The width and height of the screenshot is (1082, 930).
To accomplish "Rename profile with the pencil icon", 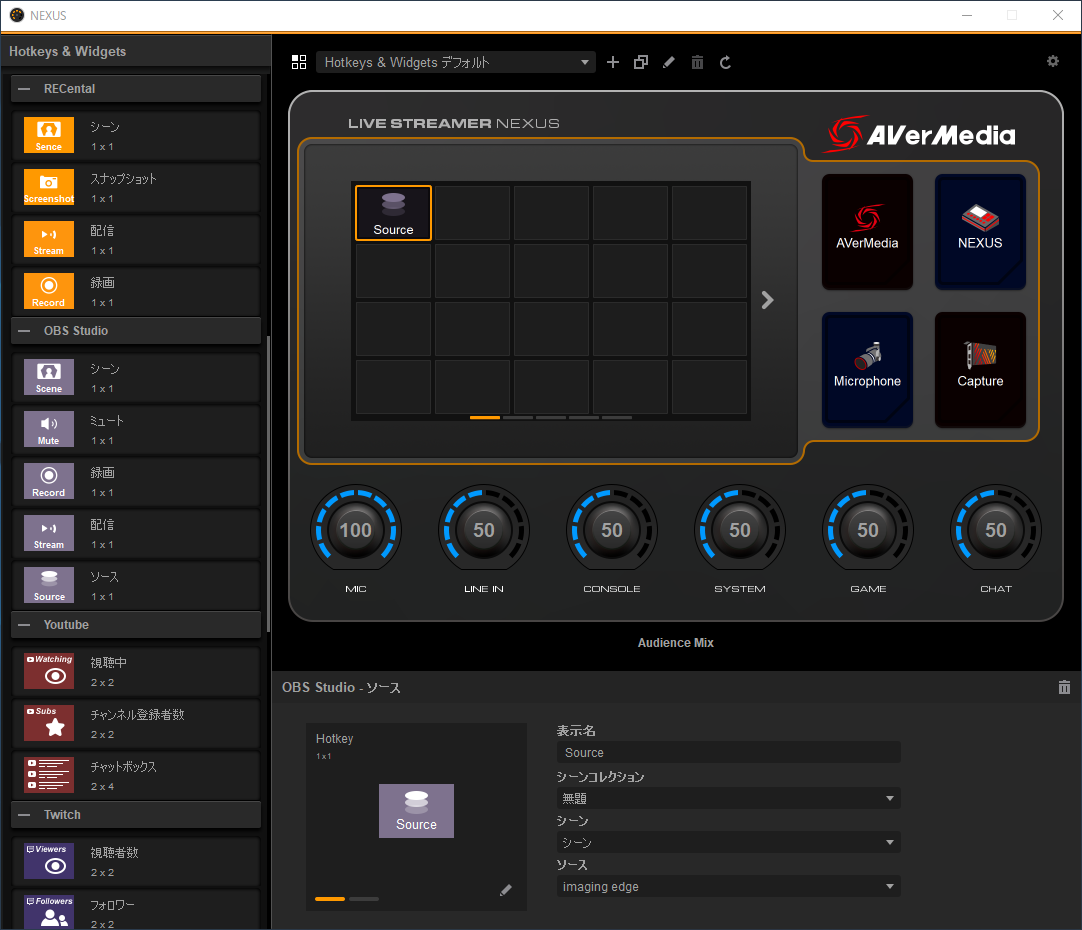I will pyautogui.click(x=669, y=62).
